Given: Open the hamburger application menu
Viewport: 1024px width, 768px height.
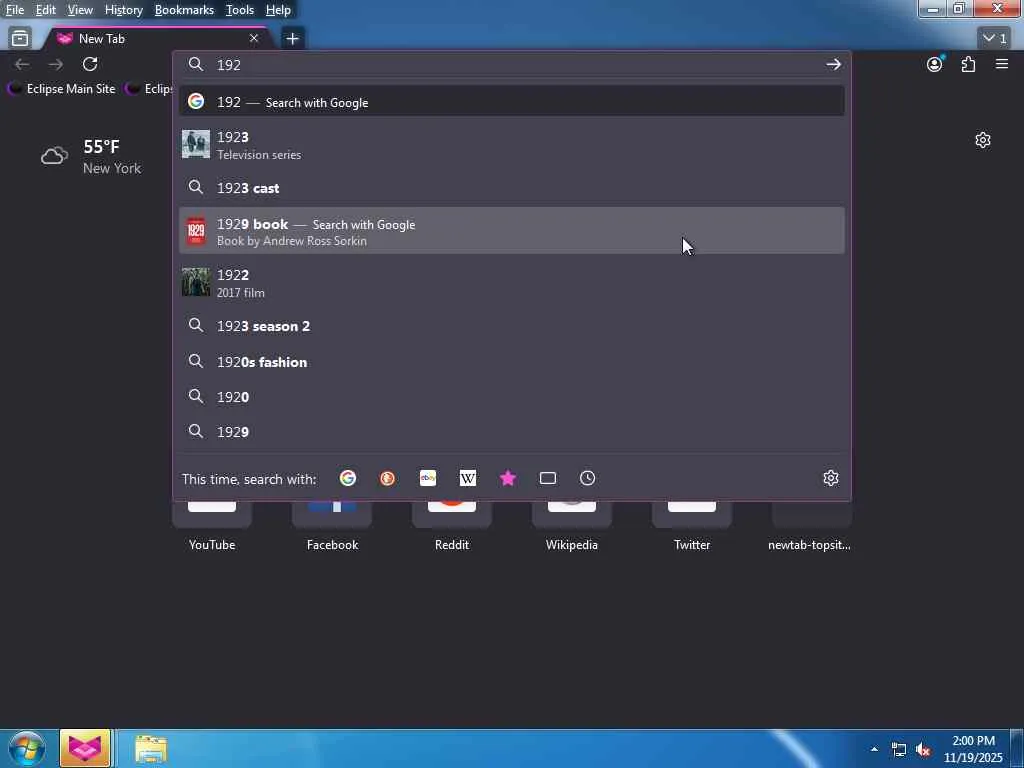Looking at the screenshot, I should pos(1002,64).
